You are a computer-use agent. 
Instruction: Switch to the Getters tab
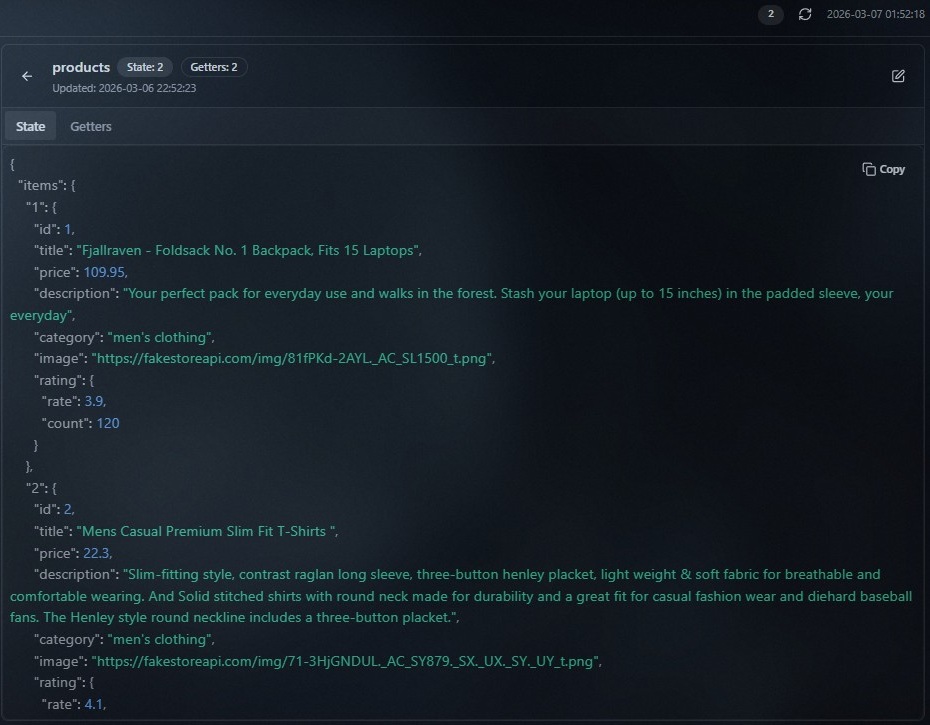tap(91, 127)
